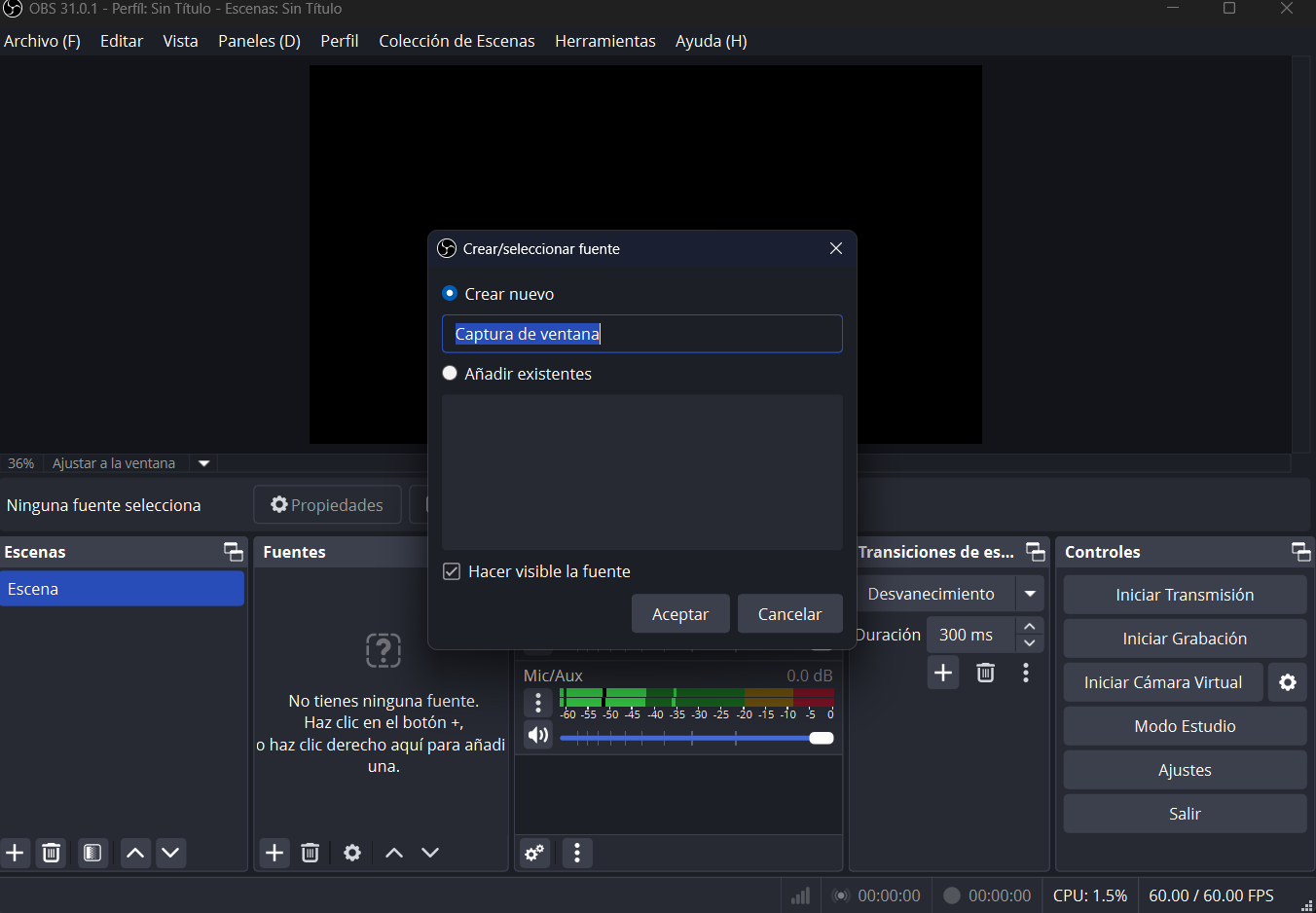The height and width of the screenshot is (913, 1316).
Task: Select the Crear nuevo radio button
Action: click(450, 293)
